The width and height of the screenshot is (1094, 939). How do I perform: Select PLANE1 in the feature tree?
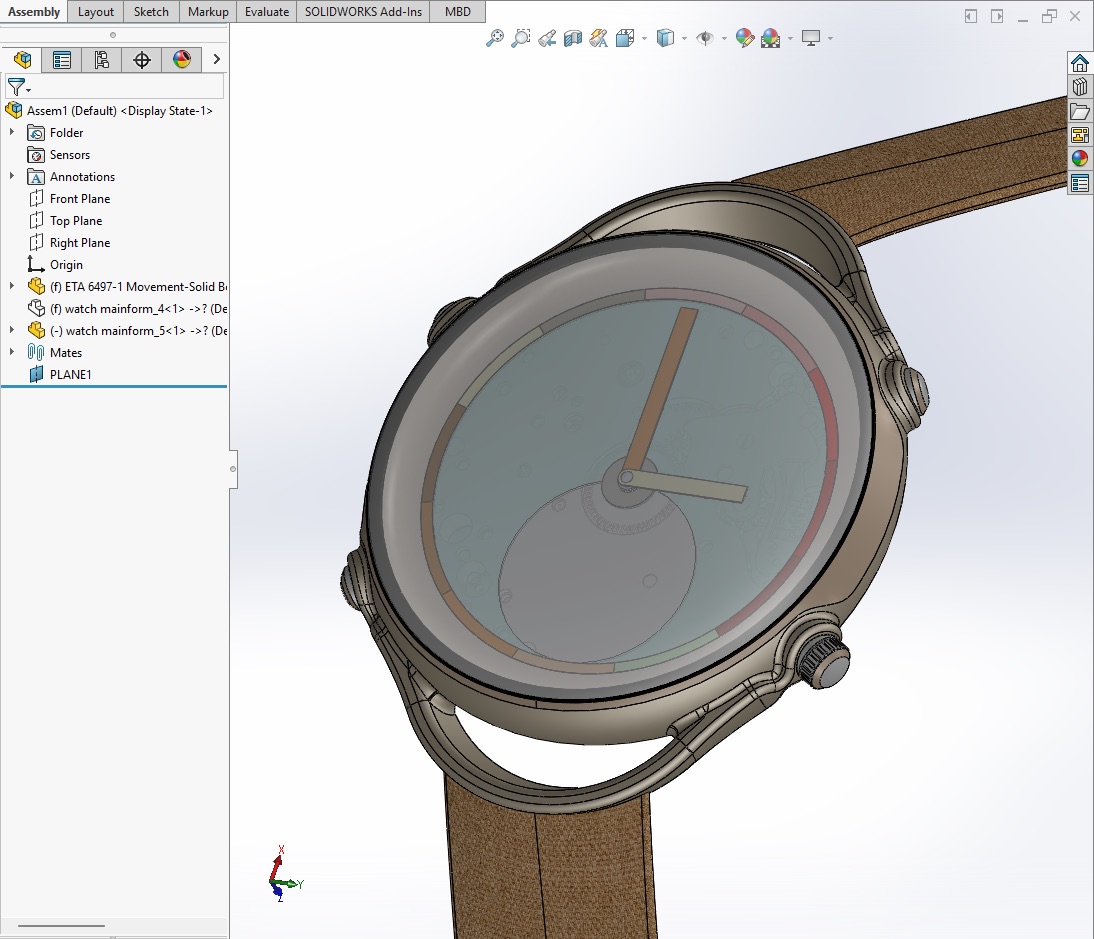tap(70, 375)
